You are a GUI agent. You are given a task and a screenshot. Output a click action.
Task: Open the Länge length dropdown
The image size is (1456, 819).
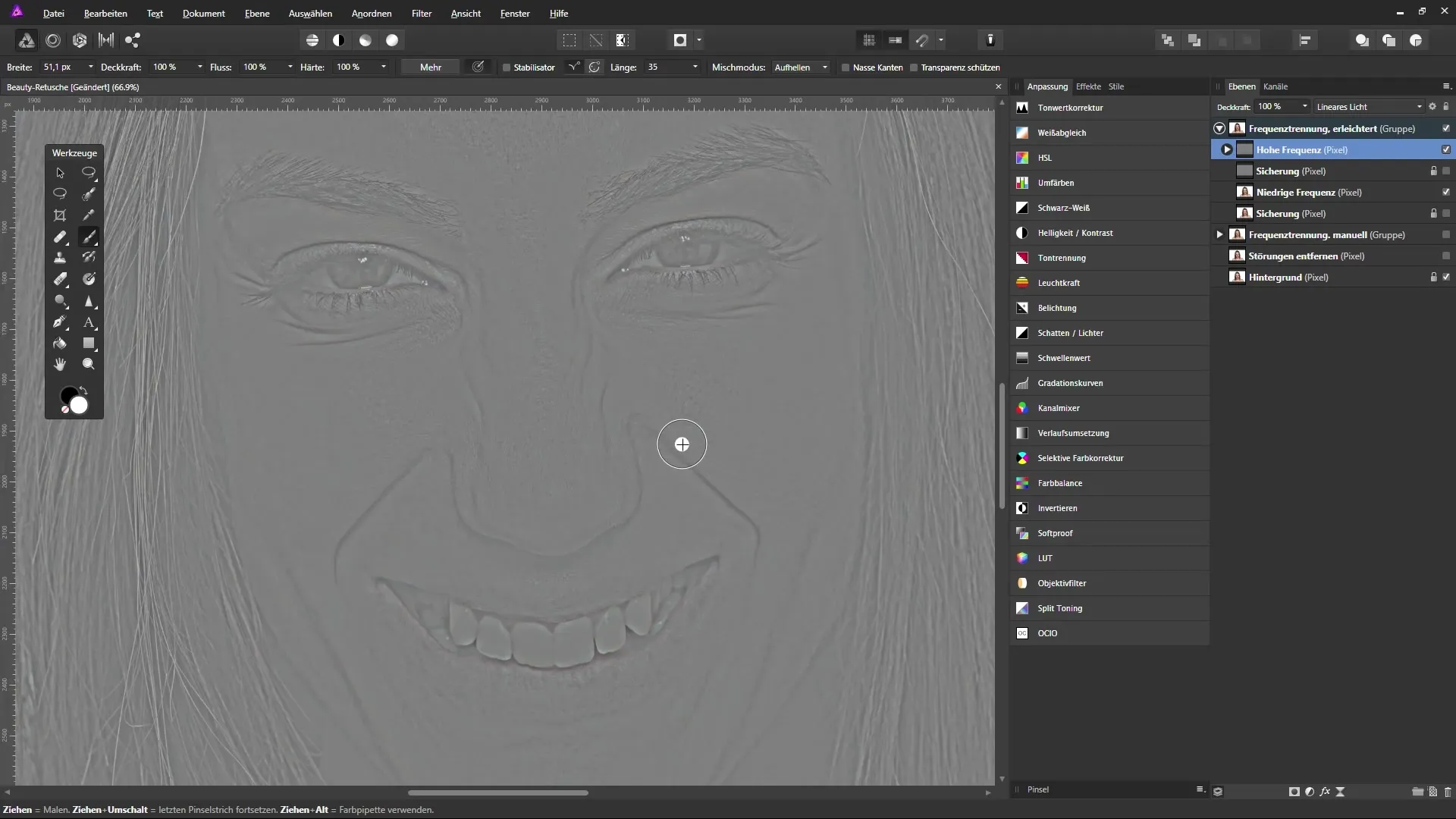click(695, 67)
